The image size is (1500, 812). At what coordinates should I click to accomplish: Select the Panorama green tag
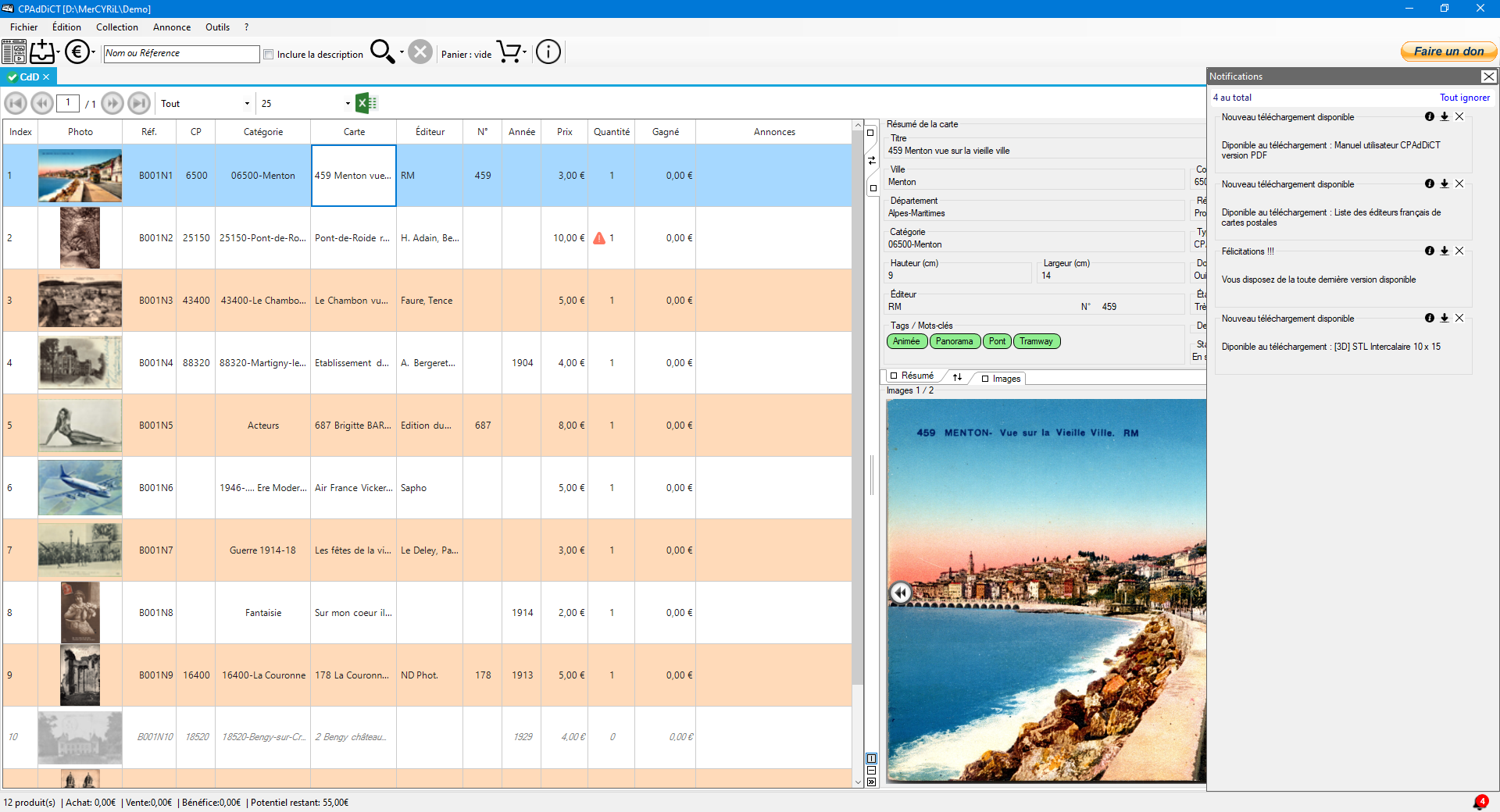pos(954,341)
